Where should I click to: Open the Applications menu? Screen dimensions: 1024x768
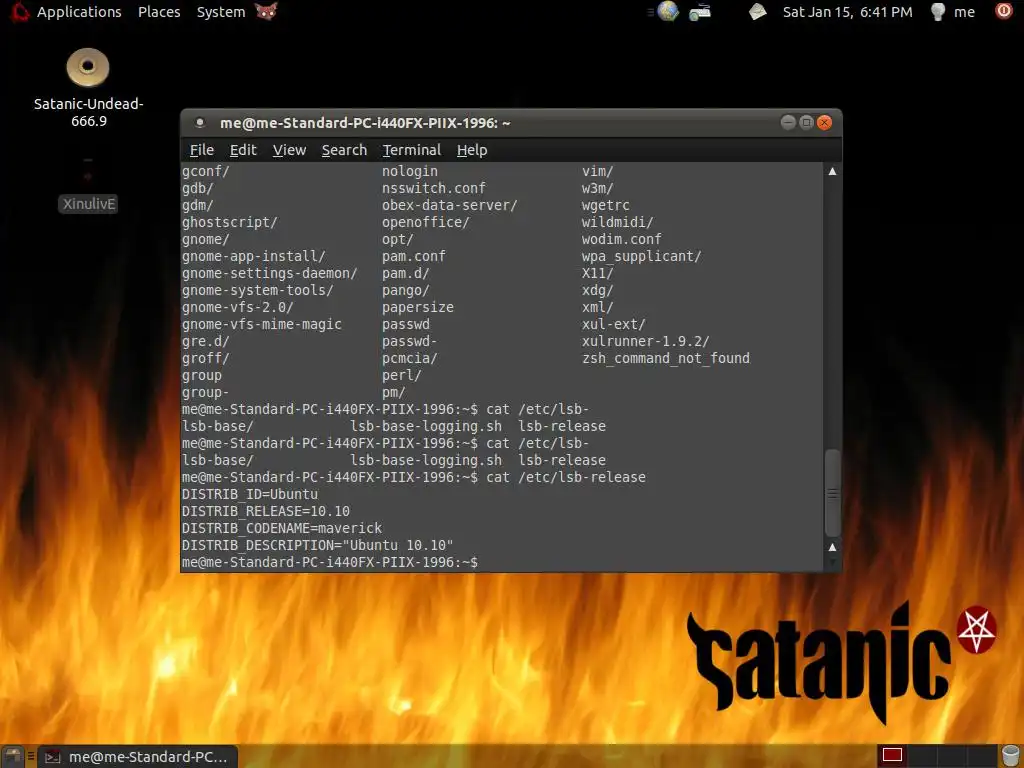(x=78, y=12)
